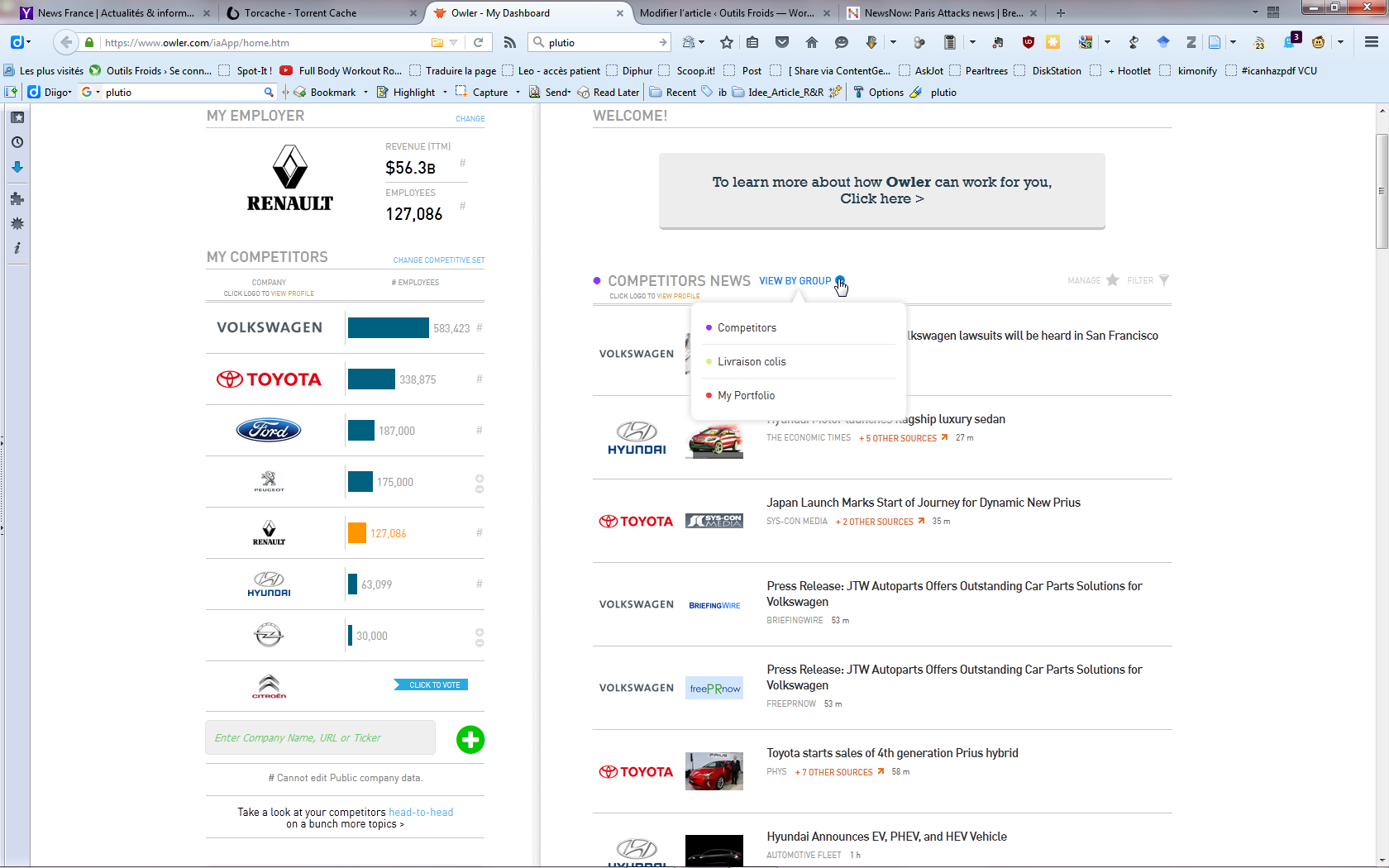Open the Japan Launch Marks Prius headline

coord(924,503)
